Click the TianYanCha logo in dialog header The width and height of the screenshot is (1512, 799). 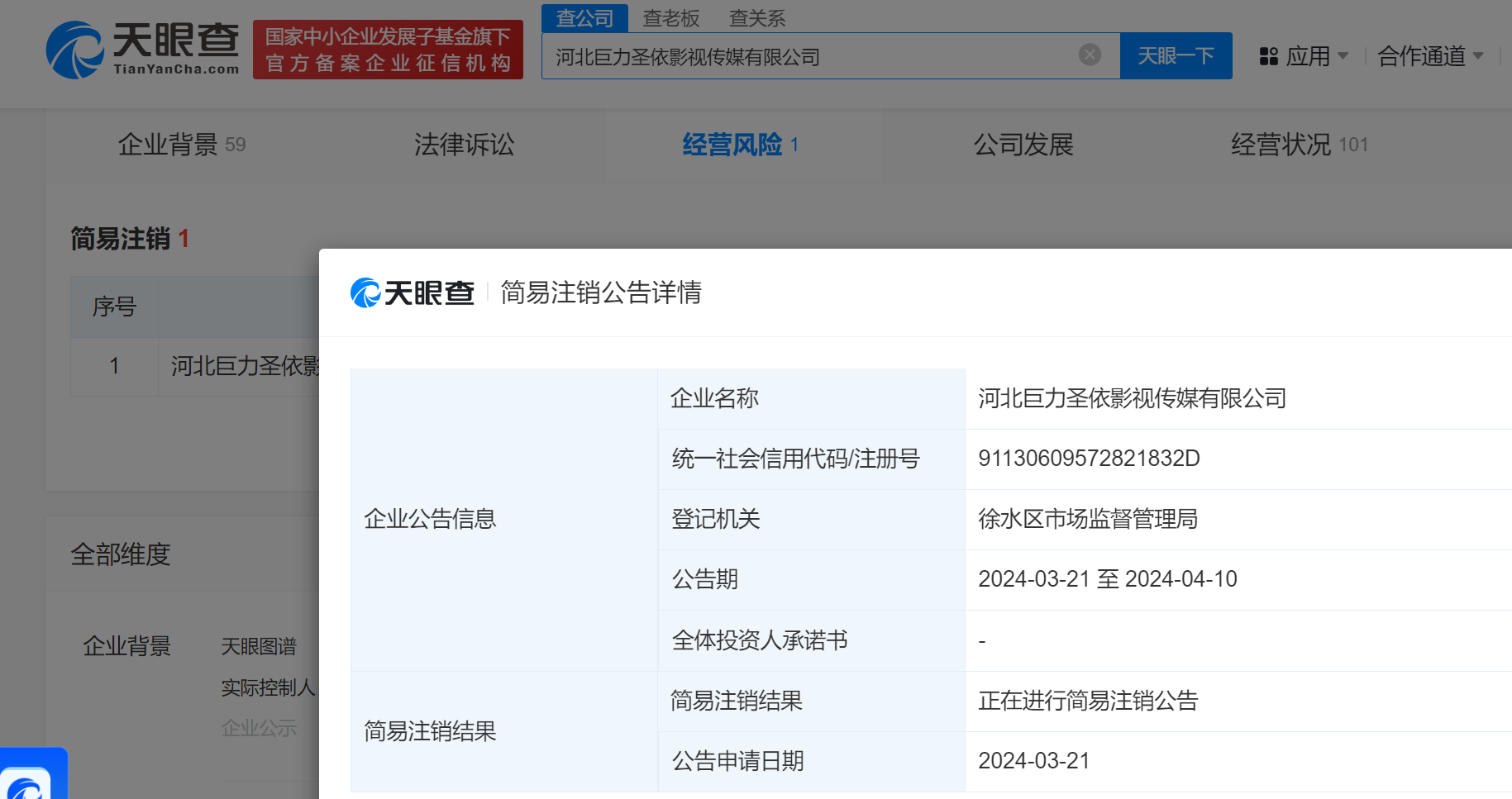click(413, 292)
